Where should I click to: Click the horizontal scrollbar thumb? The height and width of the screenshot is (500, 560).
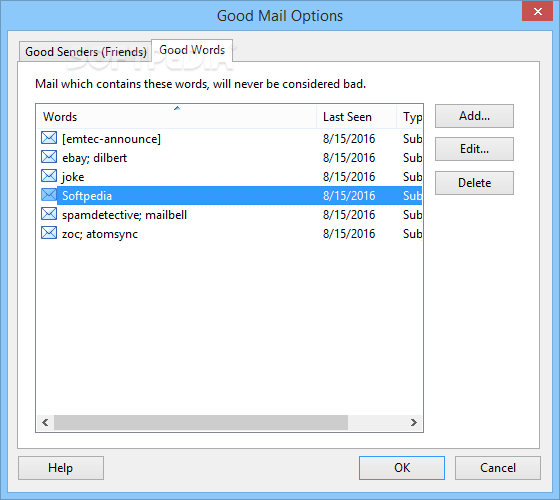tap(201, 422)
